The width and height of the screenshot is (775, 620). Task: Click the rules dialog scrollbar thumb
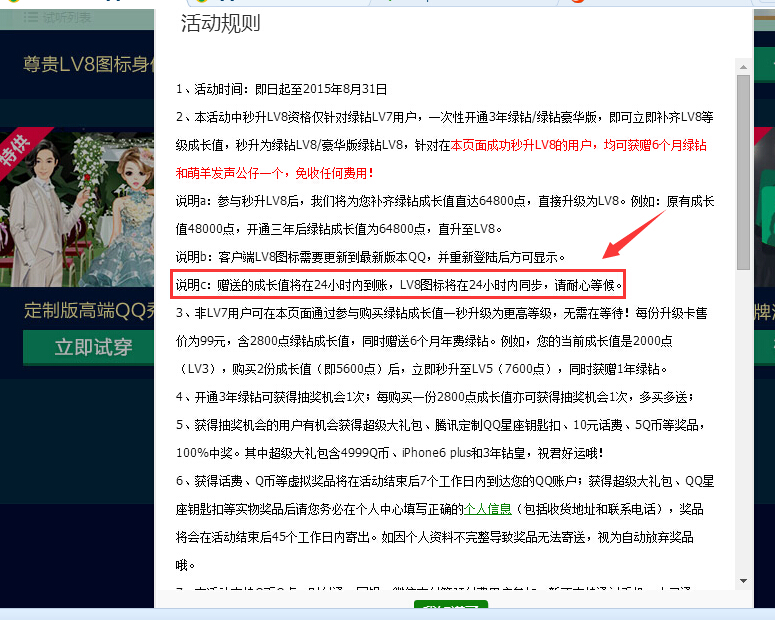tap(743, 172)
